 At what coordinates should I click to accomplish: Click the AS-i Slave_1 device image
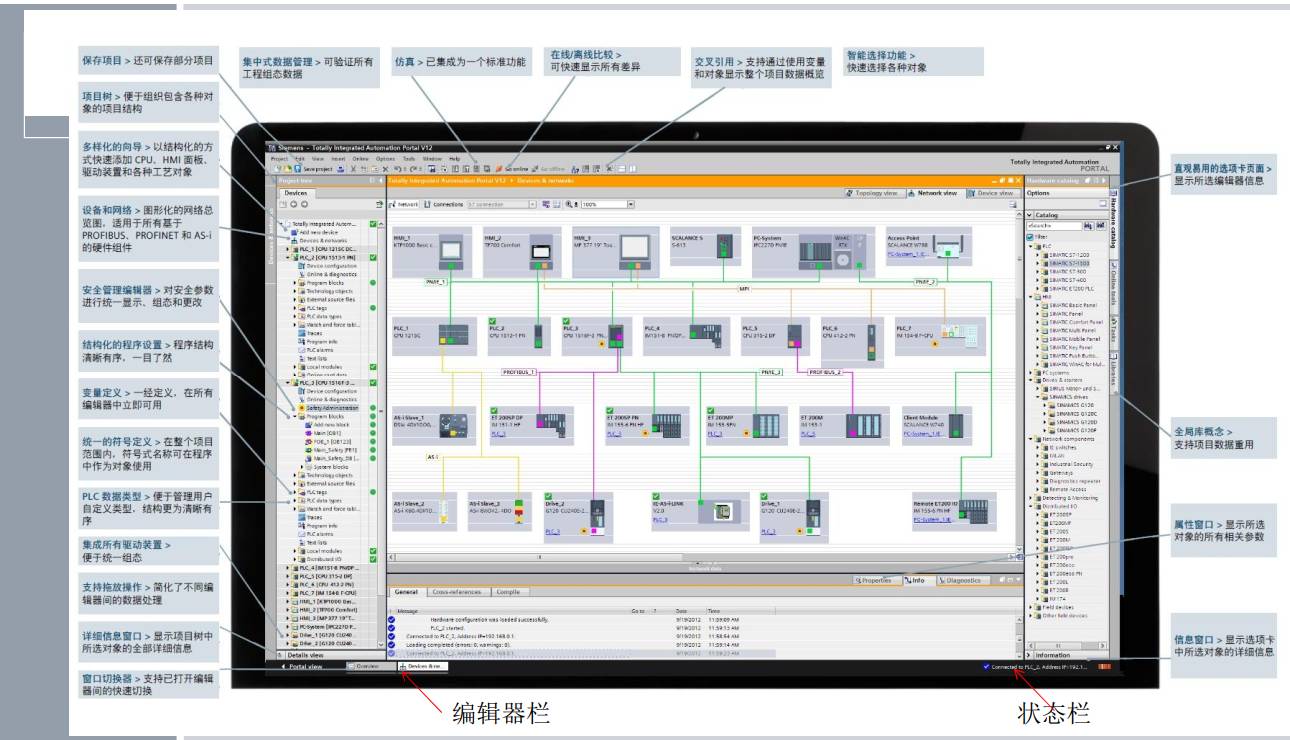[x=453, y=426]
